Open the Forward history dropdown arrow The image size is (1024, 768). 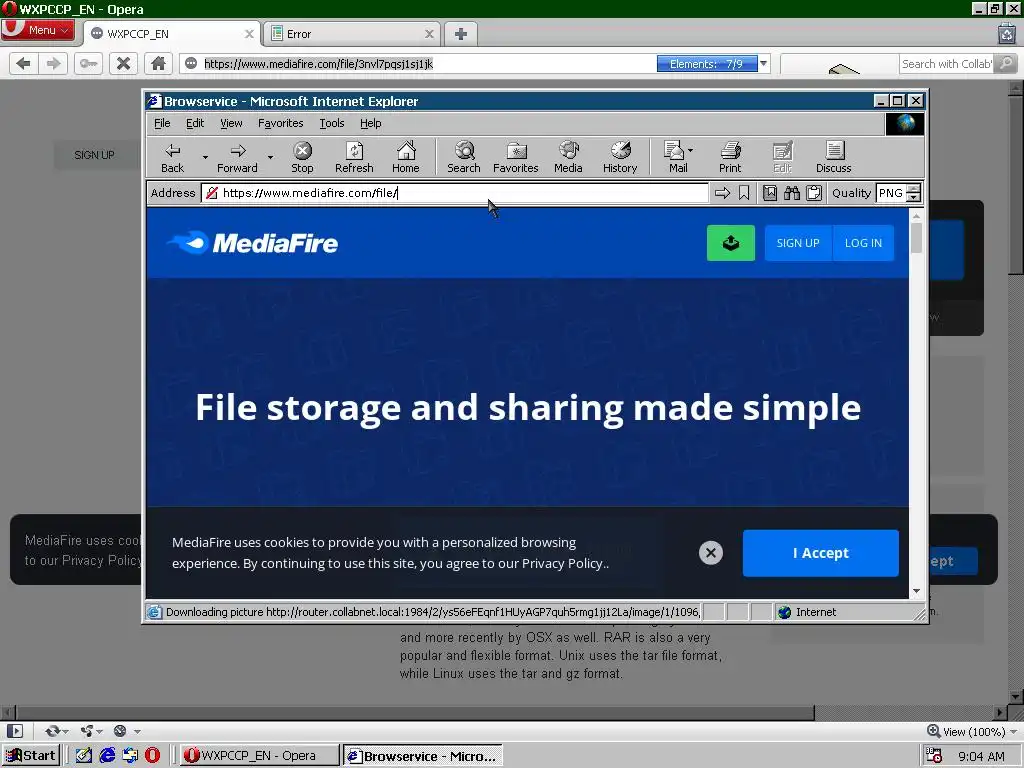[x=270, y=157]
